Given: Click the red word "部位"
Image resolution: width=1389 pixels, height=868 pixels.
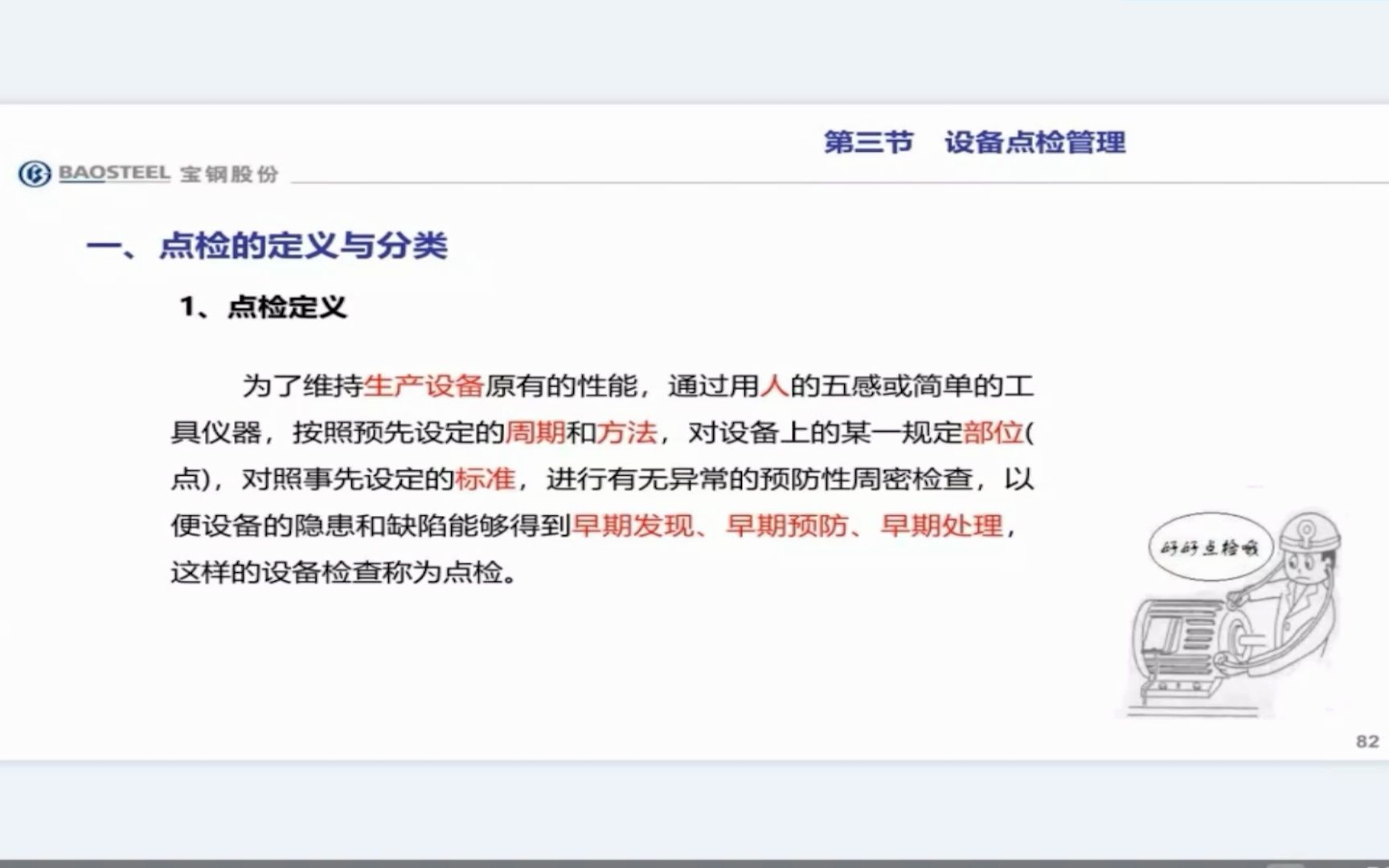Looking at the screenshot, I should pos(993,432).
